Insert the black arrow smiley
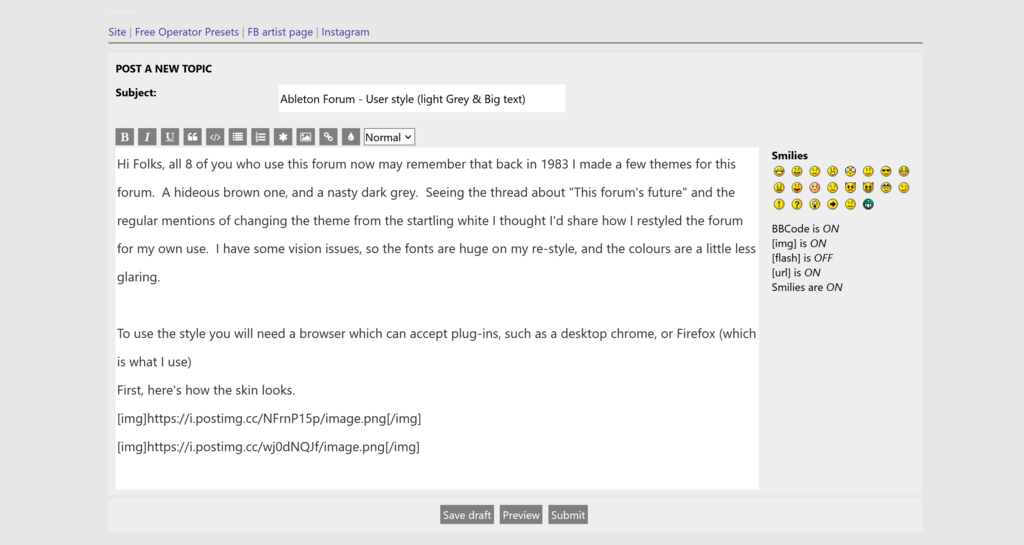Screen dimensions: 1024x545 click(833, 204)
